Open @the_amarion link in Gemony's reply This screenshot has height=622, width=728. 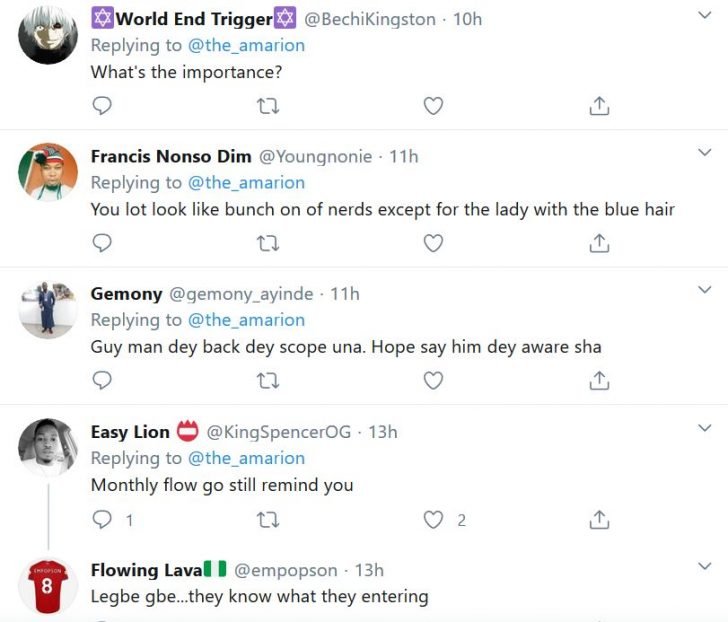click(x=246, y=320)
